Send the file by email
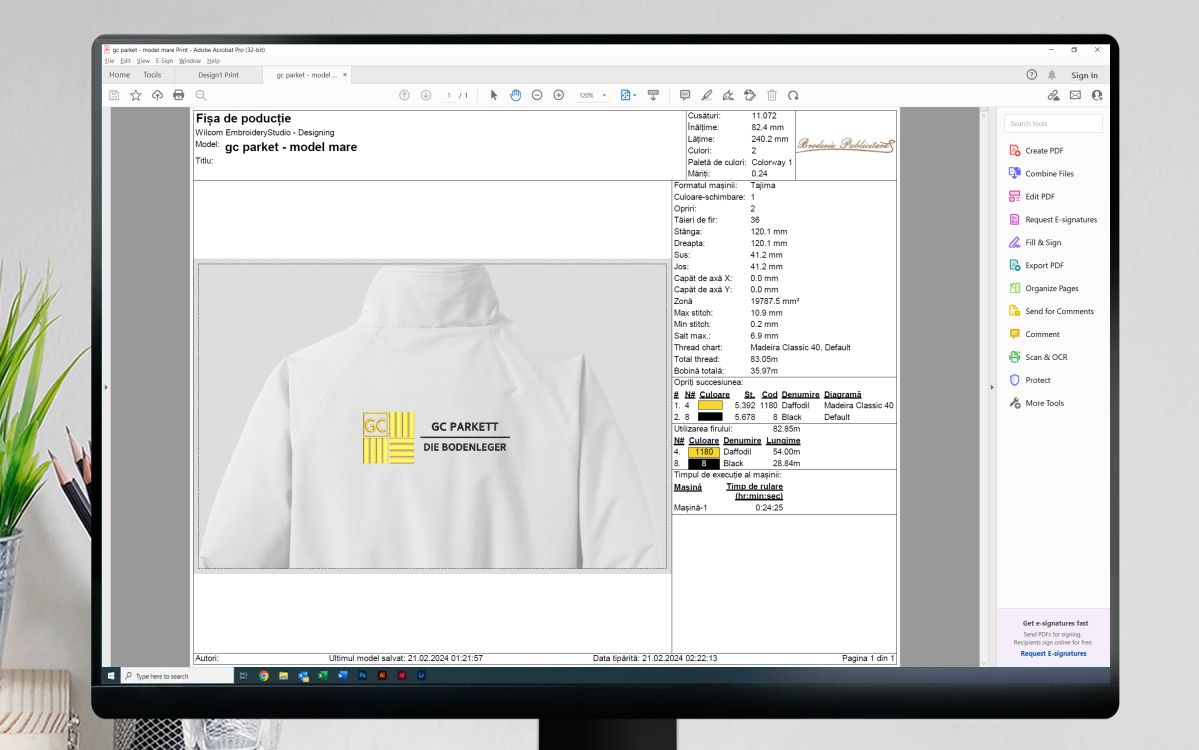This screenshot has height=750, width=1199. [1075, 95]
